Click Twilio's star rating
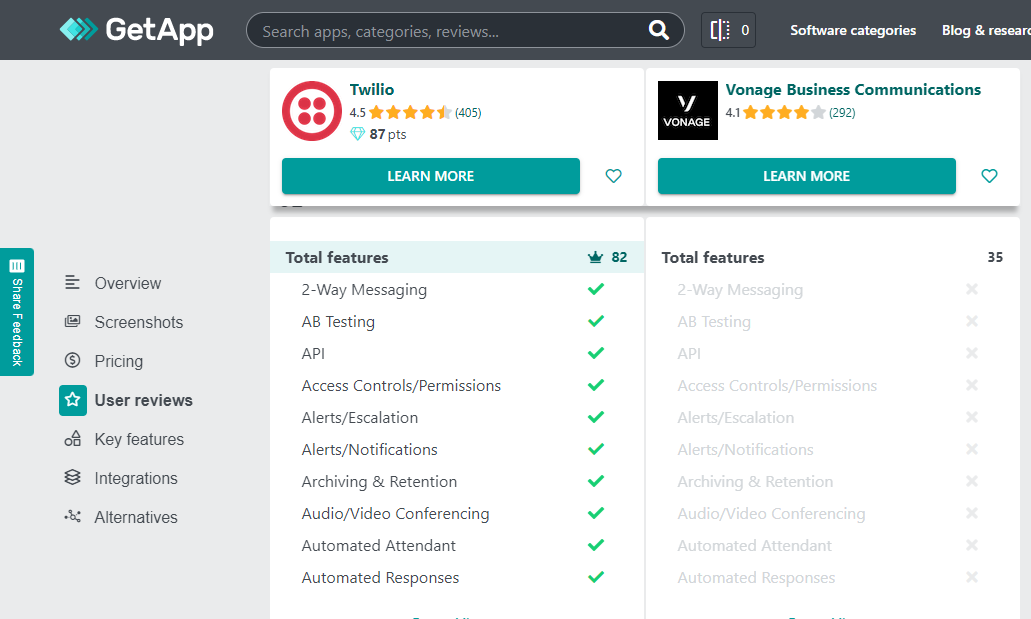This screenshot has height=619, width=1031. (410, 112)
